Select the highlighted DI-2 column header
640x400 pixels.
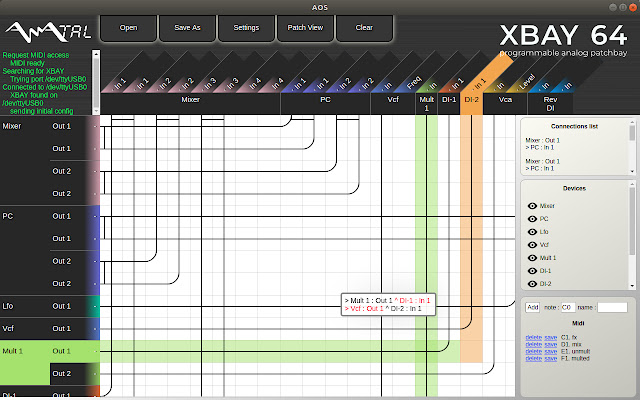coord(471,104)
